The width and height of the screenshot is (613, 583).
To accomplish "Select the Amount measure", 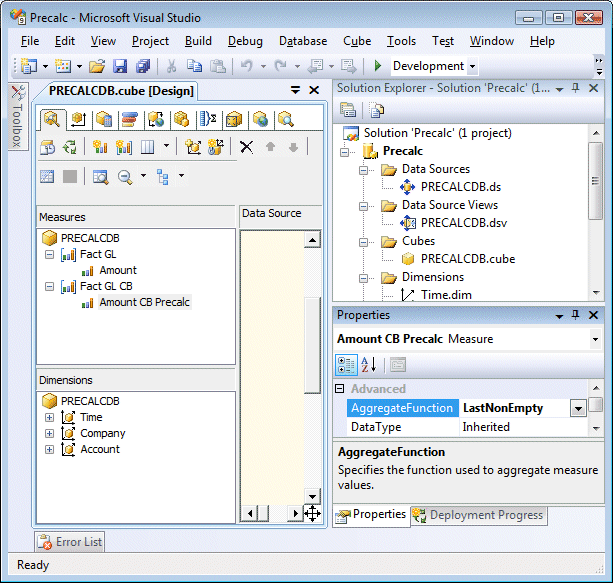I will tap(118, 270).
